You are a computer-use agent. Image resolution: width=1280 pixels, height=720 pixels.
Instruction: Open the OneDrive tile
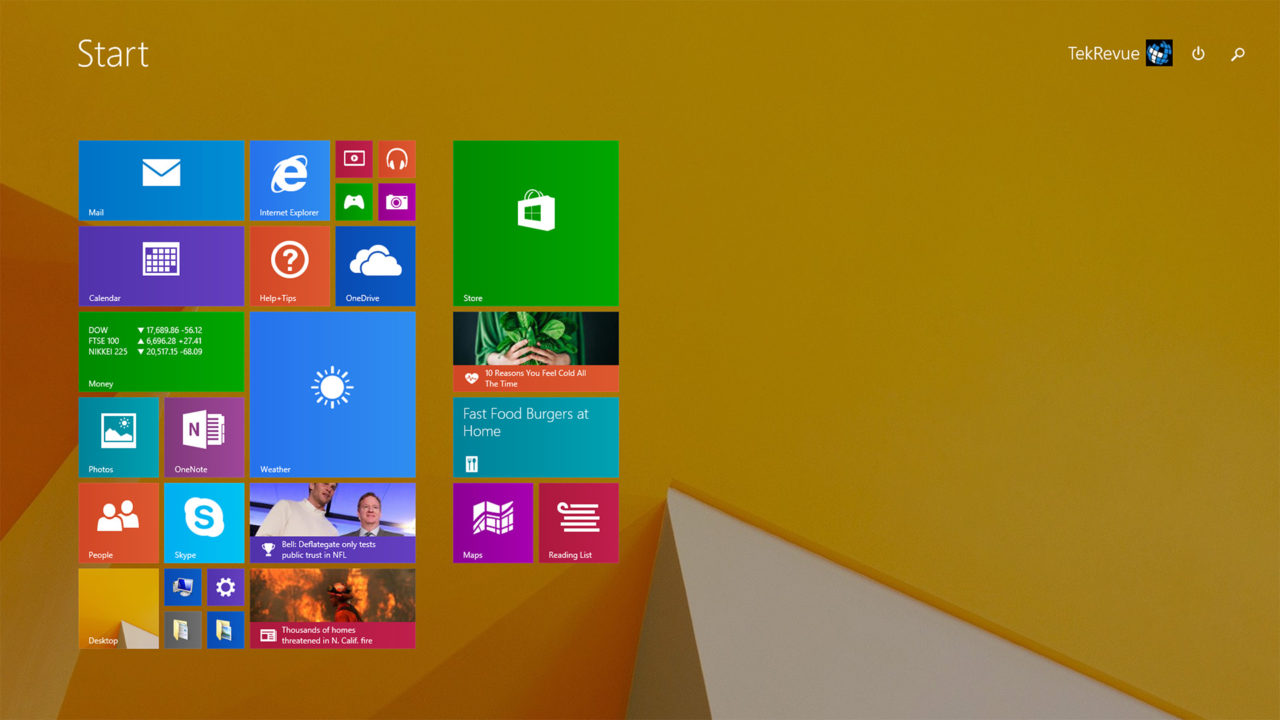[x=375, y=266]
